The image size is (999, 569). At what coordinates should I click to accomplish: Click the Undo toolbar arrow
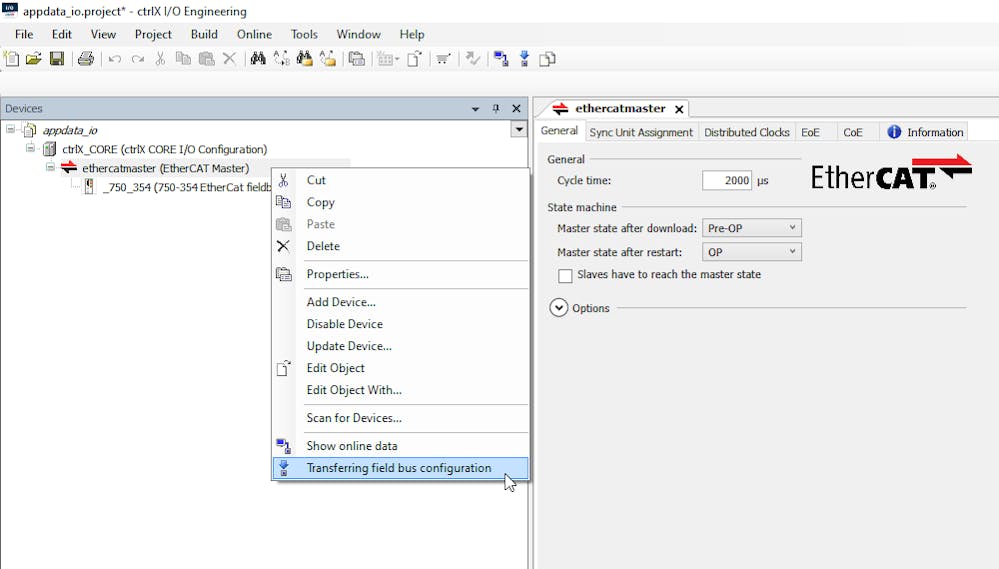point(115,59)
